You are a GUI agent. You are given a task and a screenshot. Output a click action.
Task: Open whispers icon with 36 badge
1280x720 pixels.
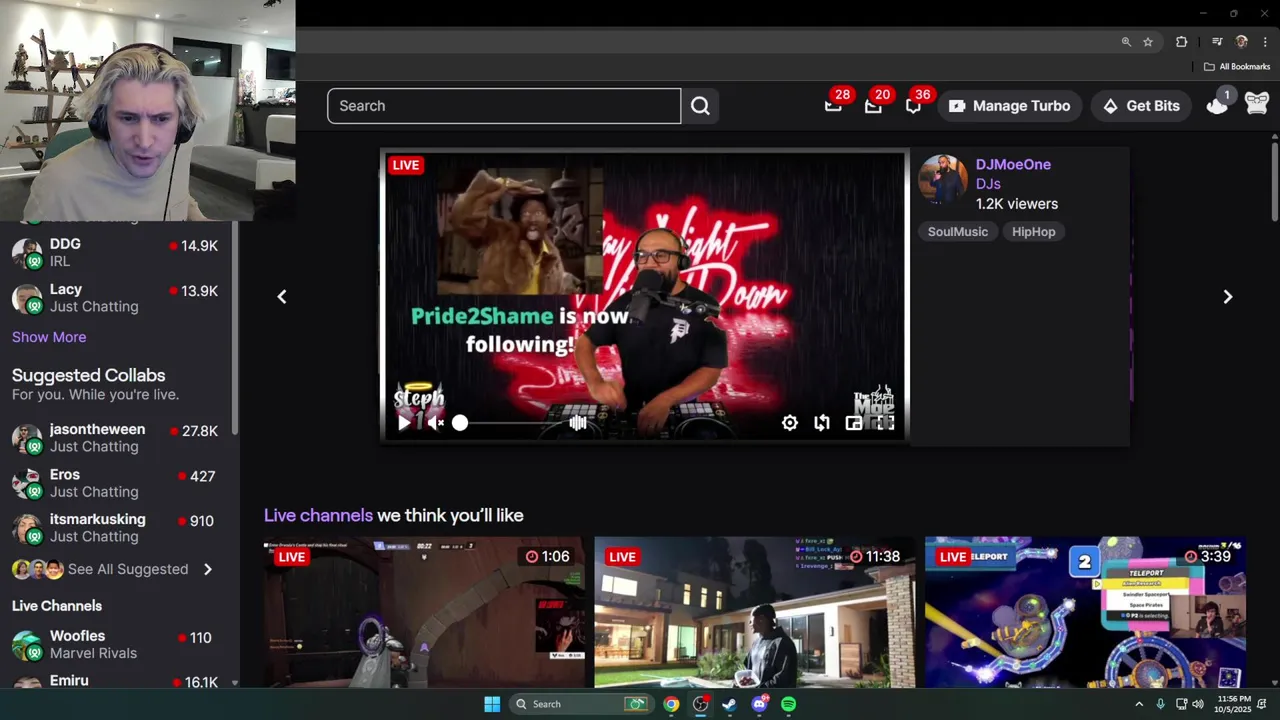[x=914, y=105]
